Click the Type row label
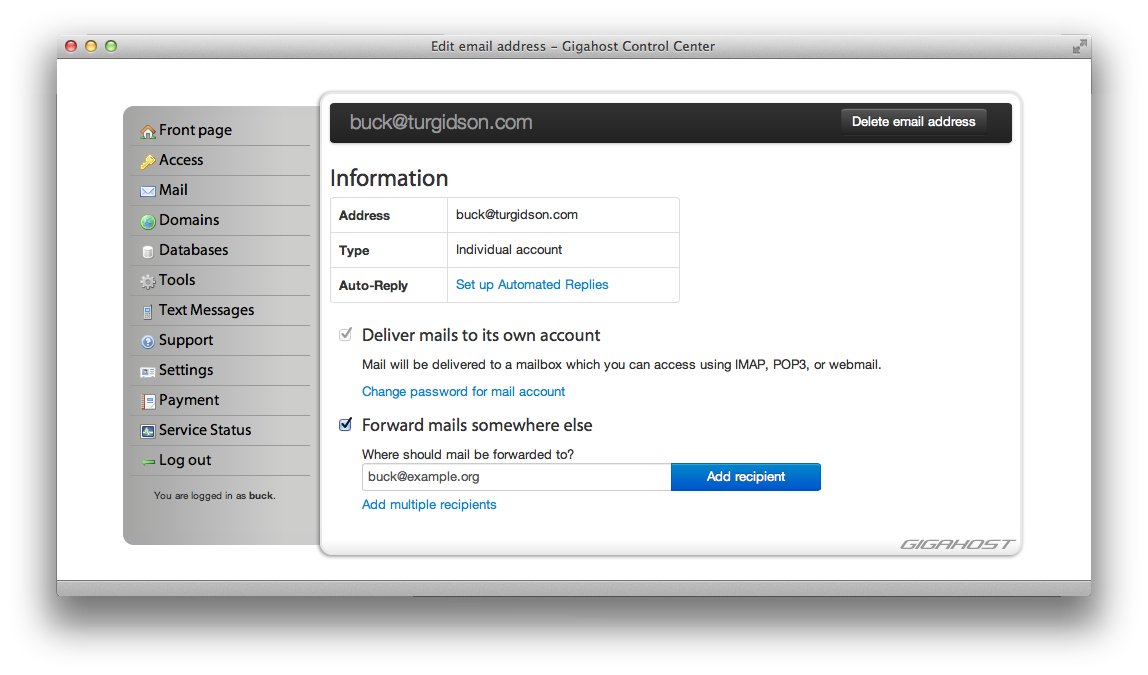 pos(354,250)
